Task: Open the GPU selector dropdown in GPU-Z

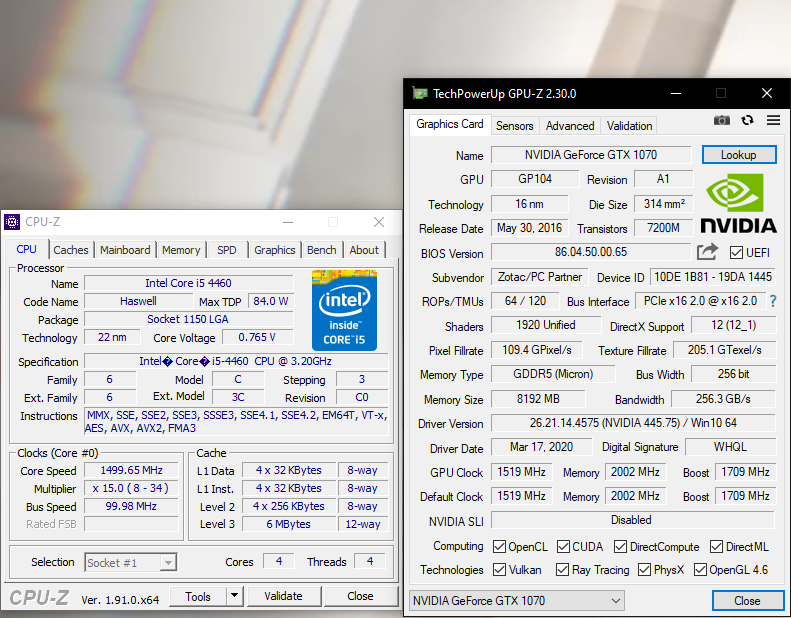Action: [x=517, y=600]
